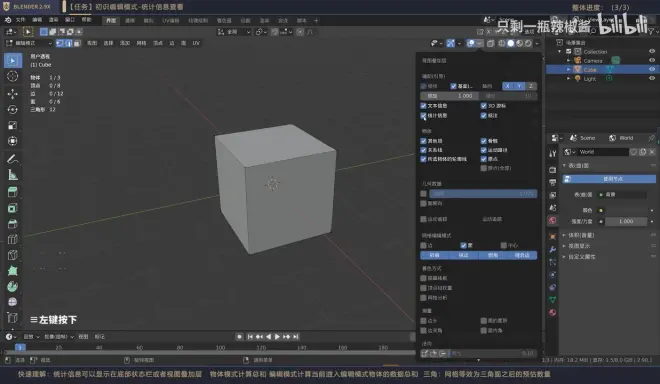Toggle the 统计信息 statistics checkbox
The height and width of the screenshot is (384, 660).
tap(423, 115)
